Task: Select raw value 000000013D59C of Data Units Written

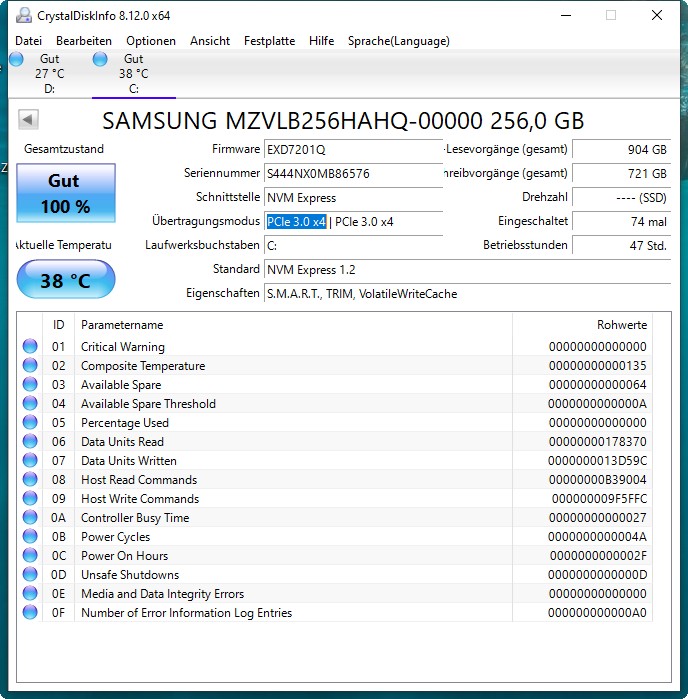Action: pyautogui.click(x=597, y=461)
